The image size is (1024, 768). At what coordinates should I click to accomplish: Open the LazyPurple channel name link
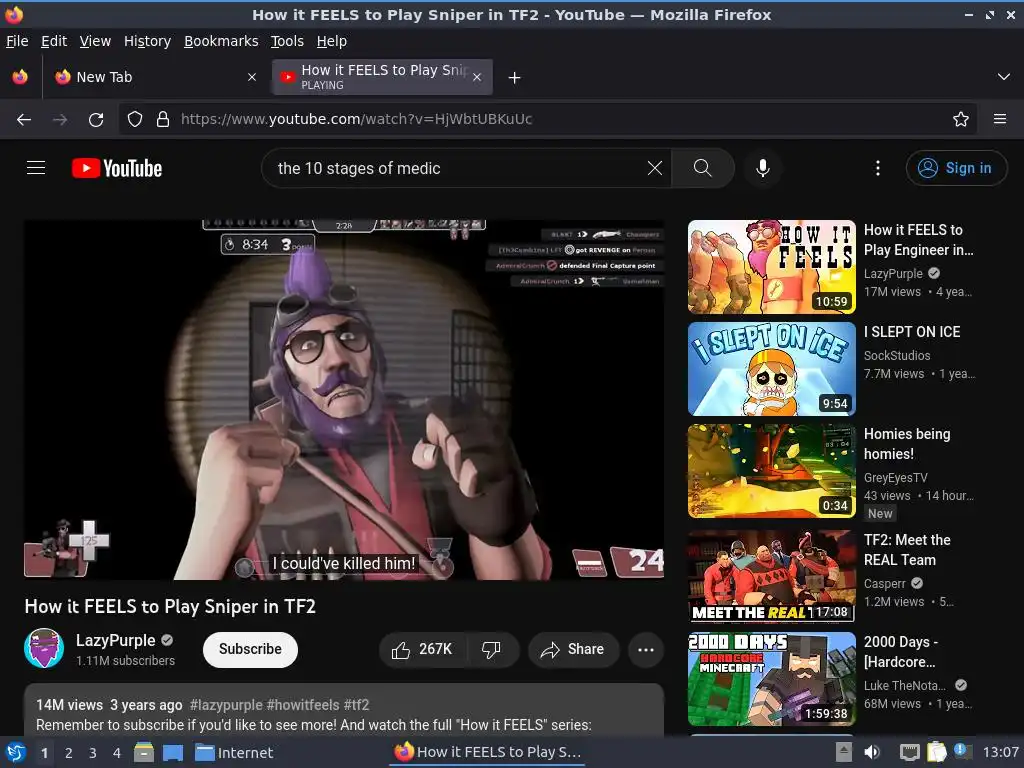[x=116, y=640]
